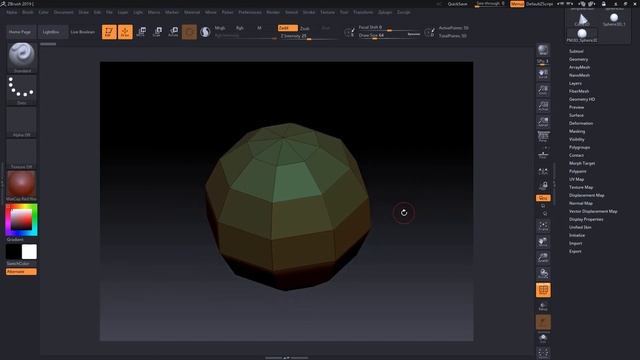Click the Live Boolean button

[x=83, y=32]
